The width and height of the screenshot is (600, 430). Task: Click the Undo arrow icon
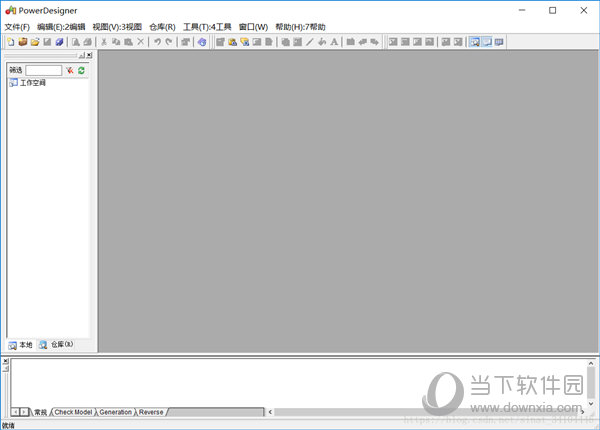tap(157, 42)
